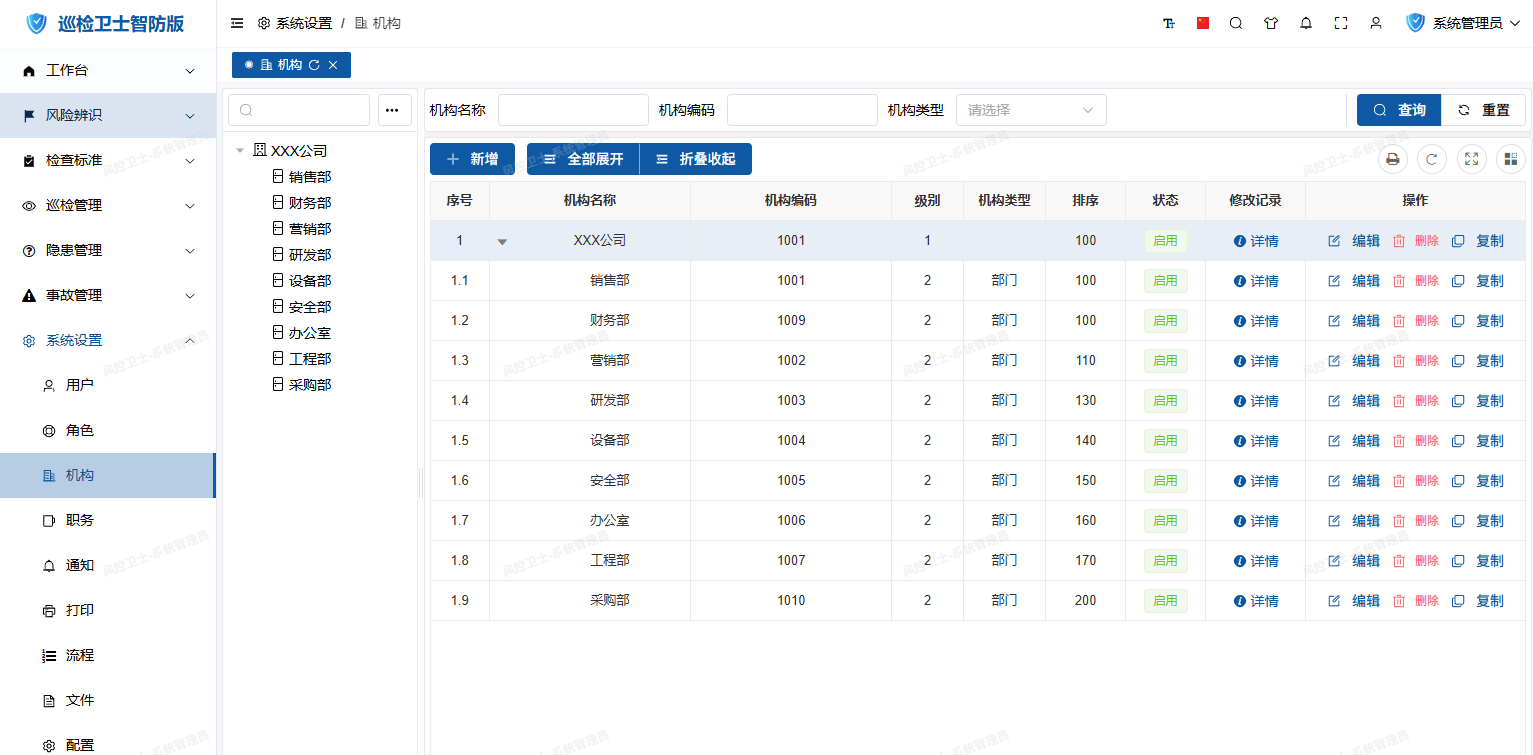
Task: Open the font size setting icon
Action: [x=1169, y=23]
